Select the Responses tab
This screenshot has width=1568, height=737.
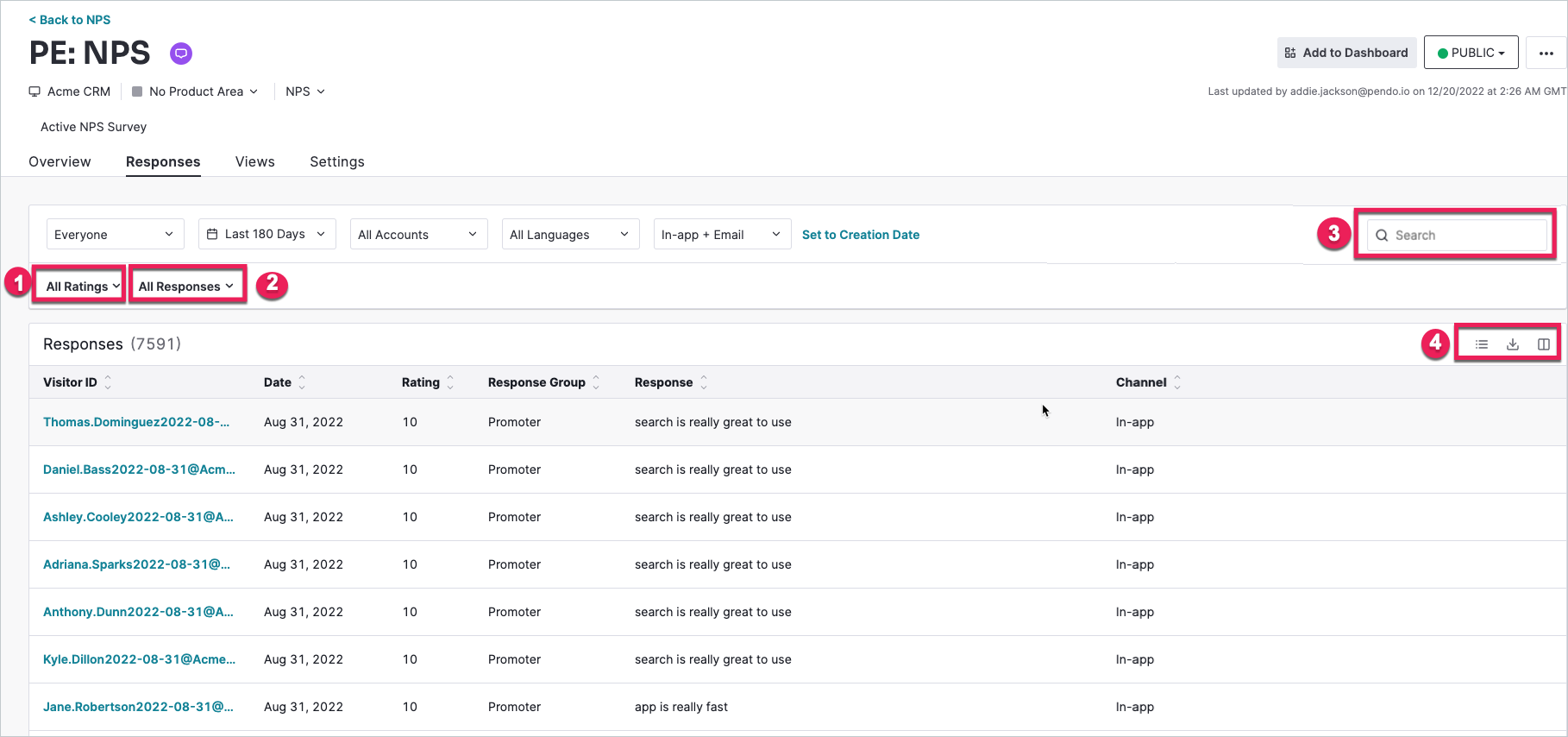tap(163, 162)
